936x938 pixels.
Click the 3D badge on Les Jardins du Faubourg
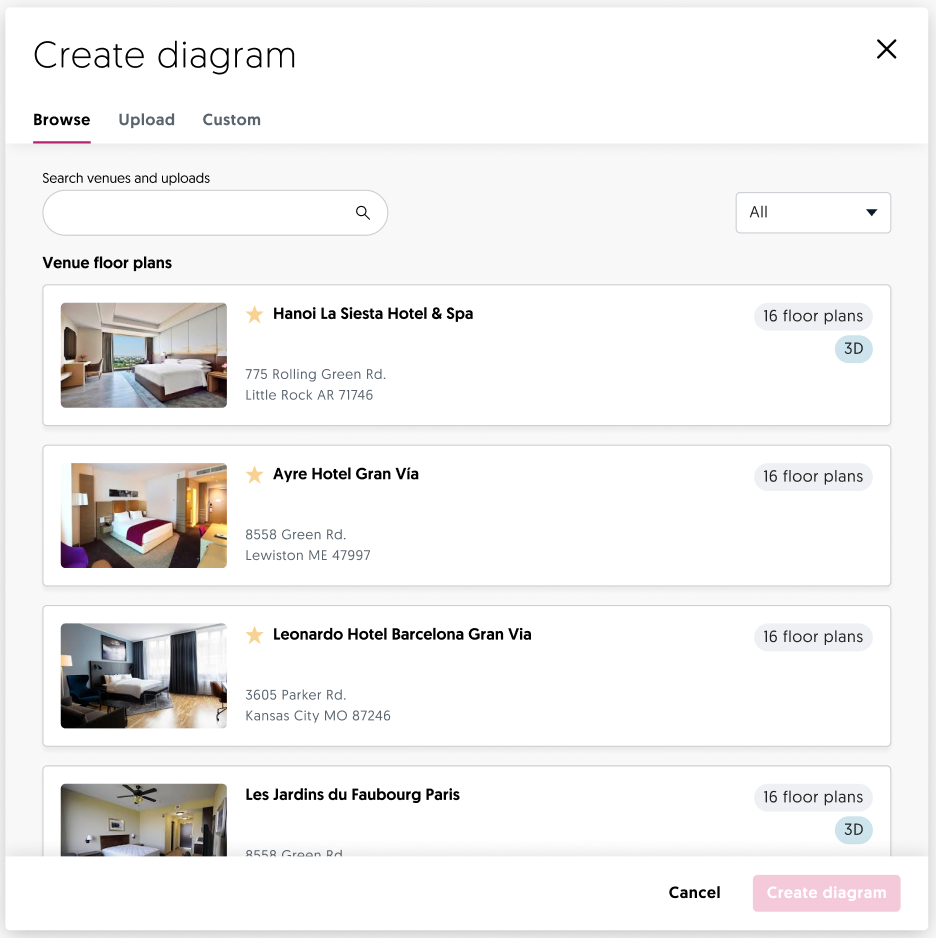coord(853,830)
